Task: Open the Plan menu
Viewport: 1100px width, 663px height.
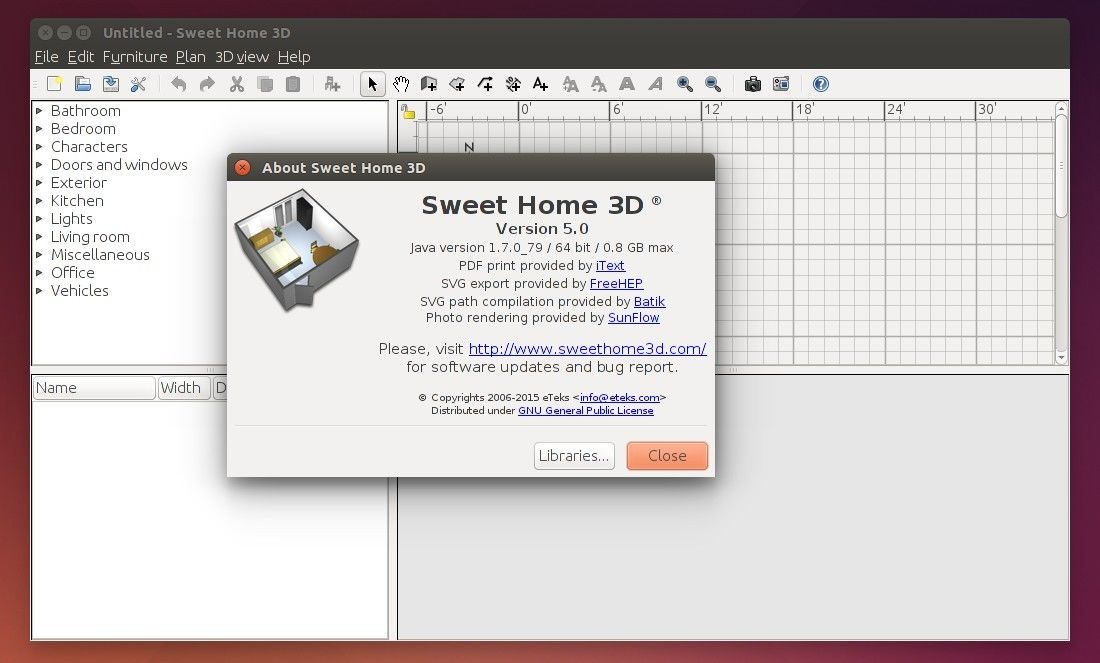Action: tap(191, 57)
